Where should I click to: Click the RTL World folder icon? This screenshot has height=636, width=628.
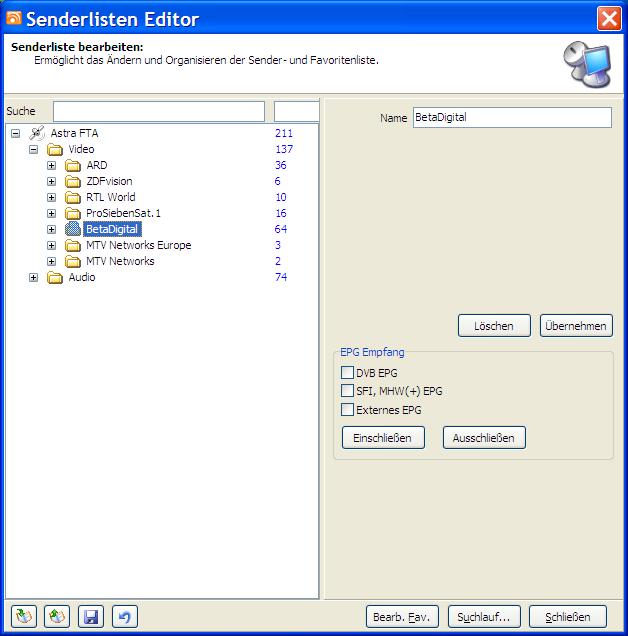click(73, 197)
